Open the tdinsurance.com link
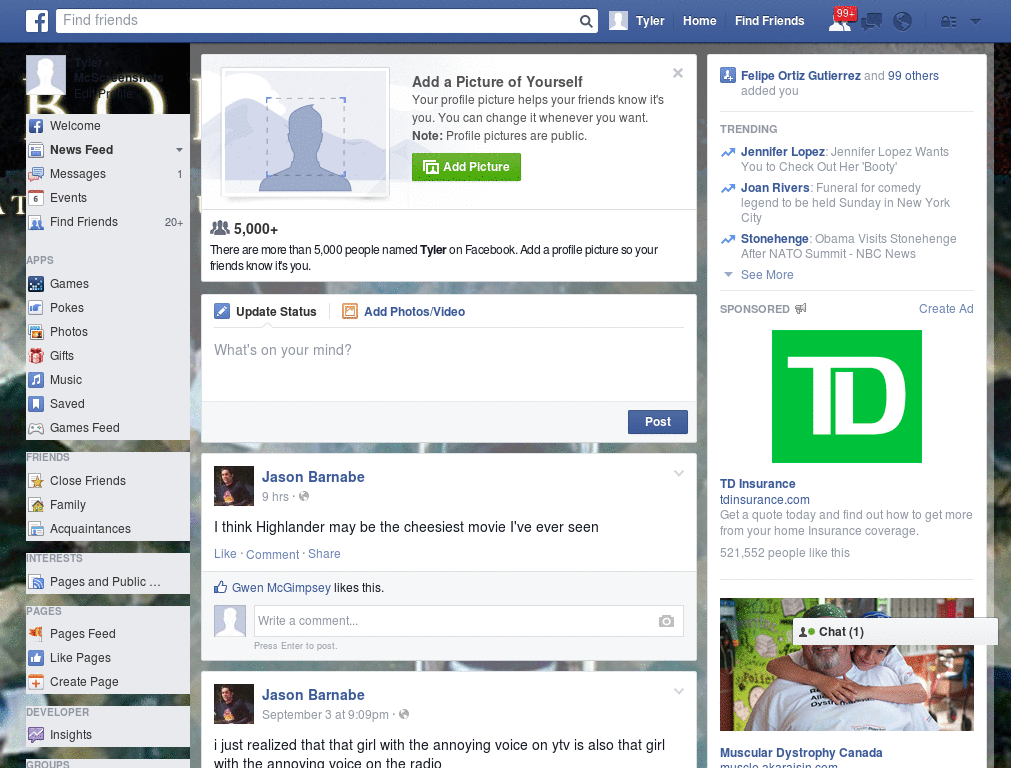 coord(765,500)
